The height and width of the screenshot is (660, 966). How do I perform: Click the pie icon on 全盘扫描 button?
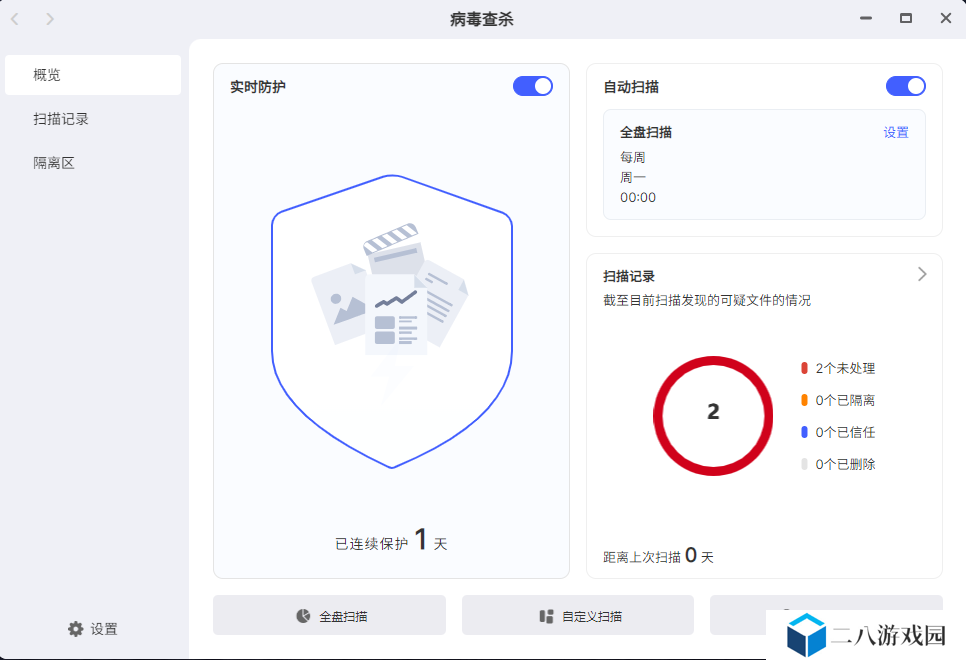pyautogui.click(x=303, y=616)
